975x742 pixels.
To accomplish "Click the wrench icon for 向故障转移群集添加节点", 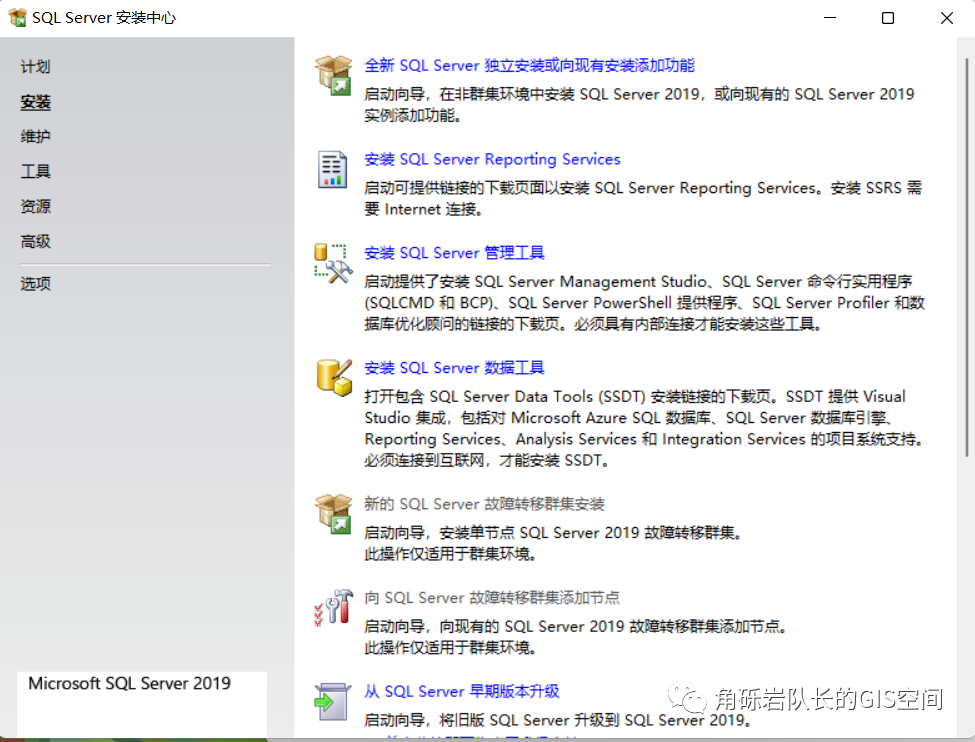I will tap(332, 605).
